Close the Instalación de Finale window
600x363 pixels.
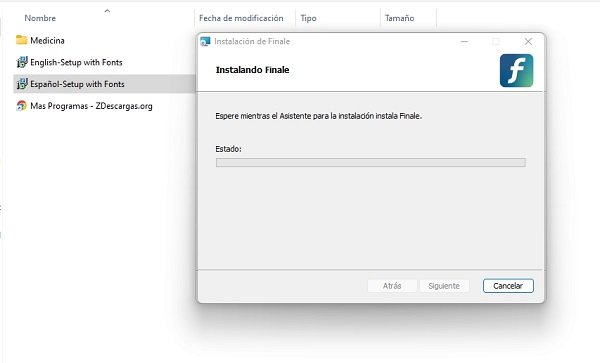(528, 41)
